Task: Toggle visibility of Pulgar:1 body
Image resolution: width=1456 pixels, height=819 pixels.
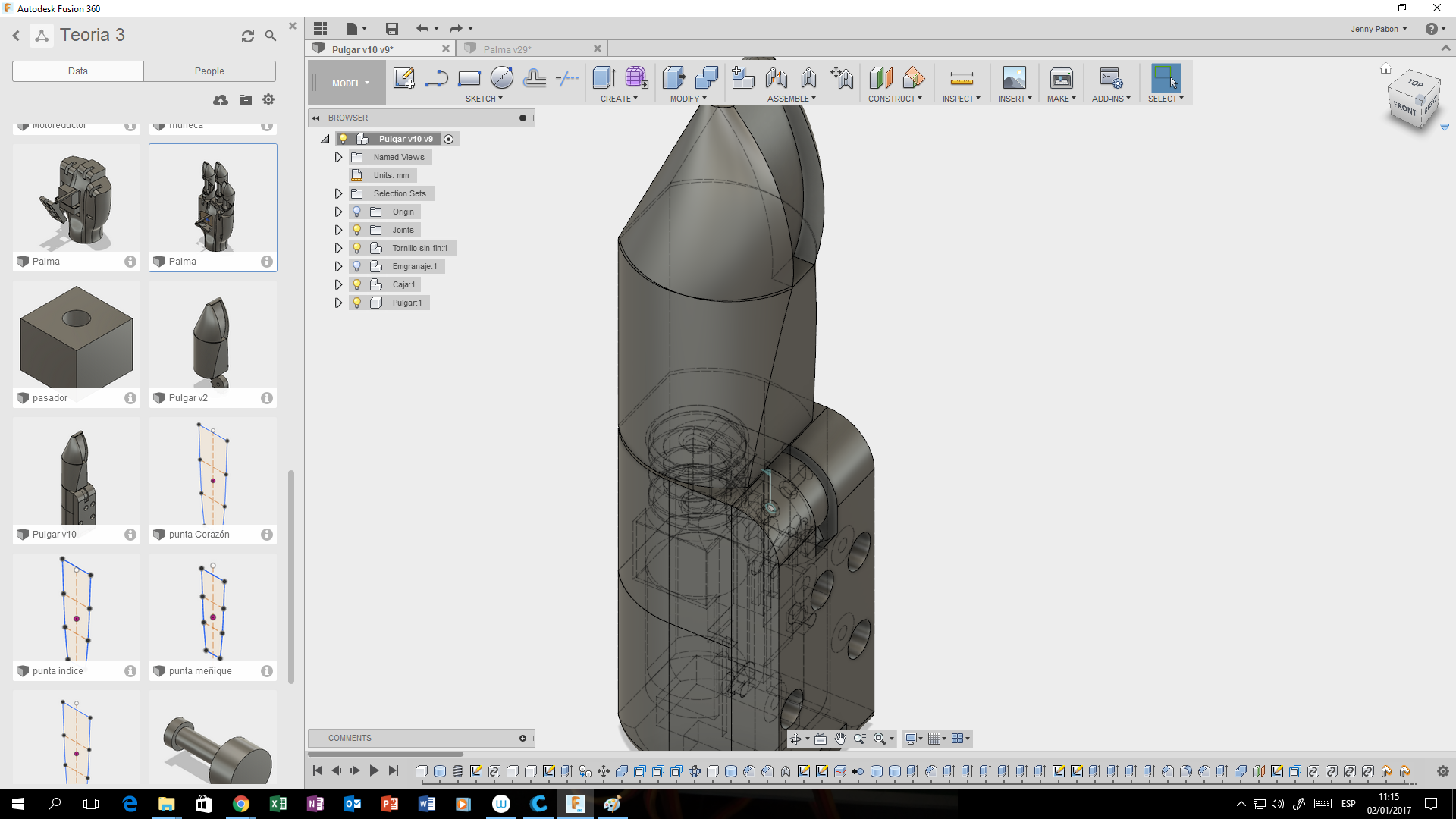Action: [357, 303]
